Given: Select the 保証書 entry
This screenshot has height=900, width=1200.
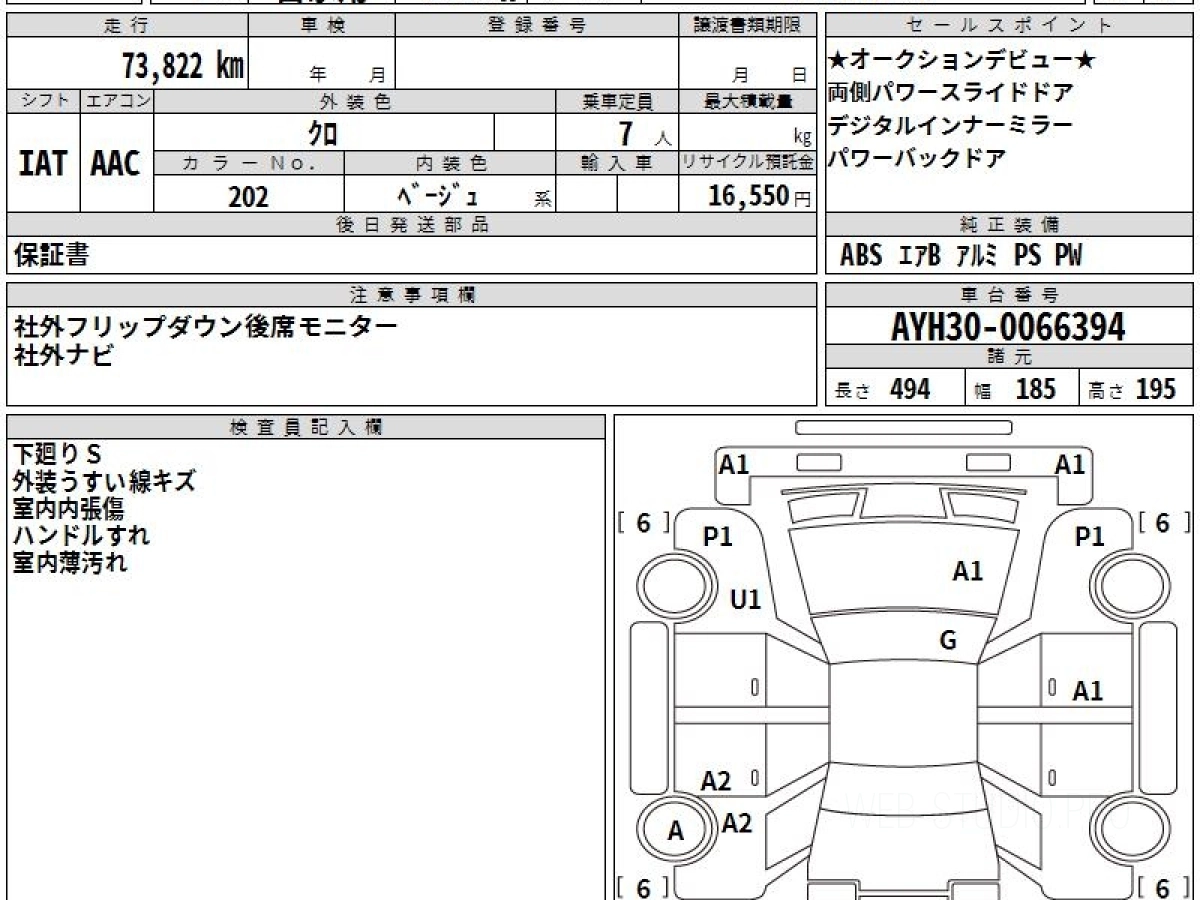Looking at the screenshot, I should [51, 255].
